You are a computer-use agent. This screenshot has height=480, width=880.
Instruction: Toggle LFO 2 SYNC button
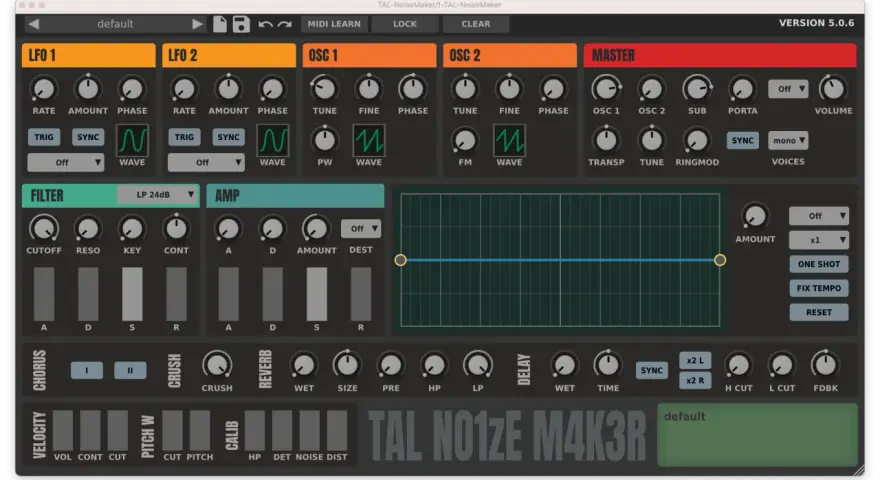pos(228,137)
